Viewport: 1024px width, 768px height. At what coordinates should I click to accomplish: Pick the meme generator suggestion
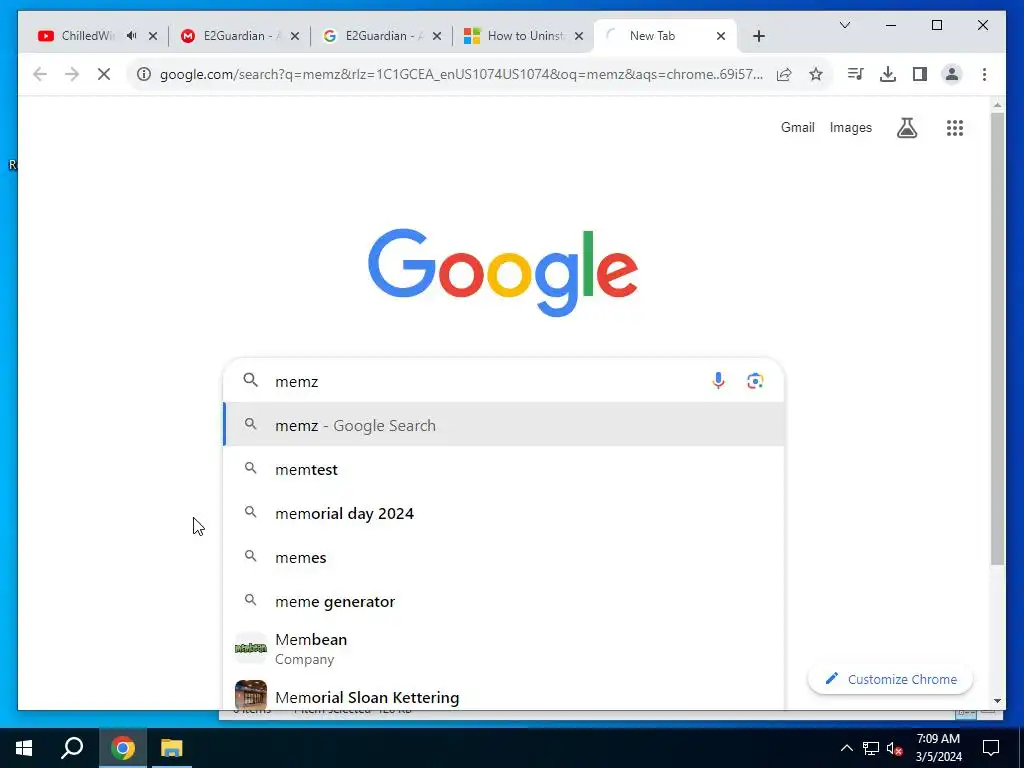coord(504,601)
